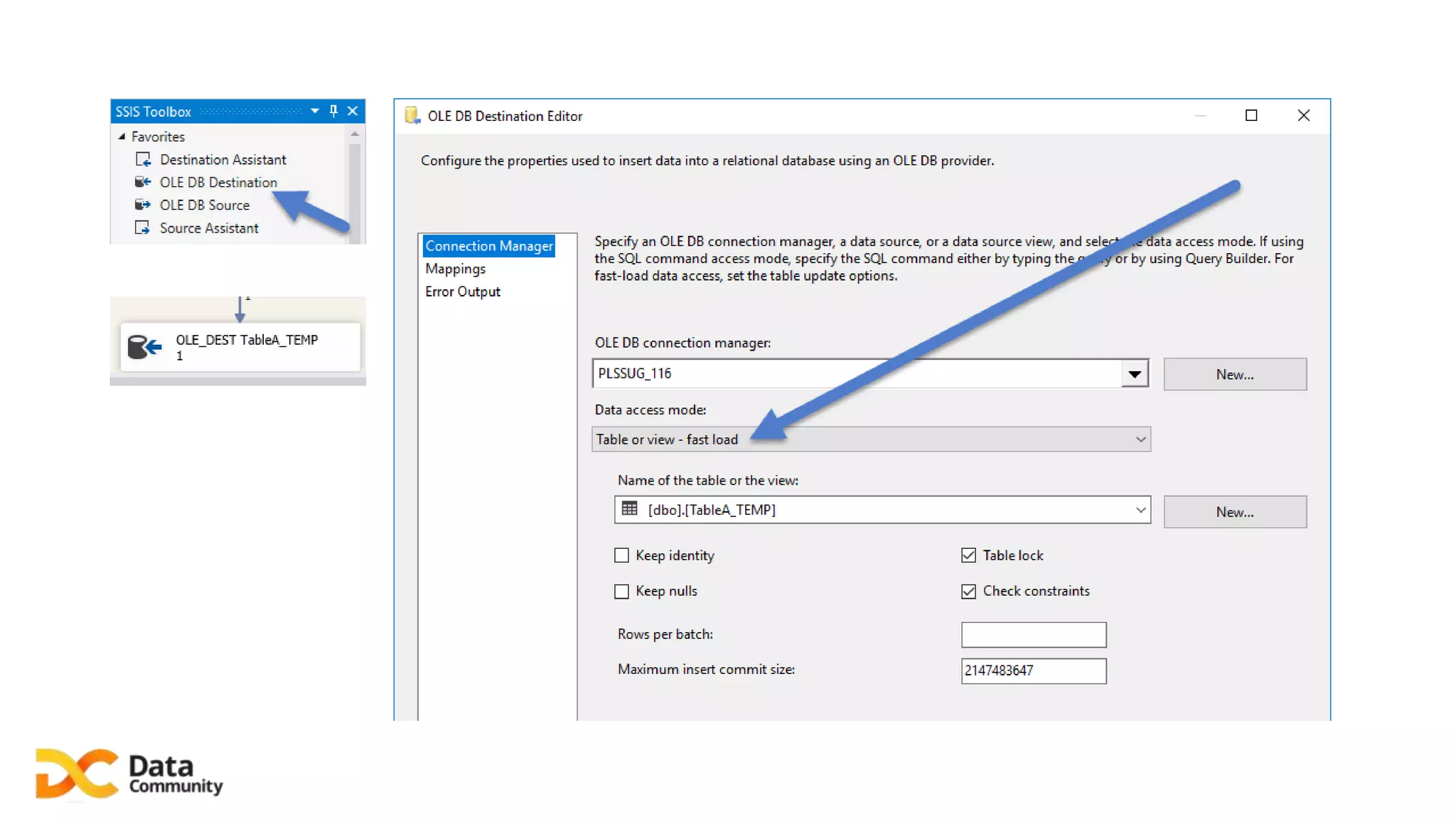The height and width of the screenshot is (819, 1456).
Task: Uncheck the Table lock option
Action: pos(968,555)
